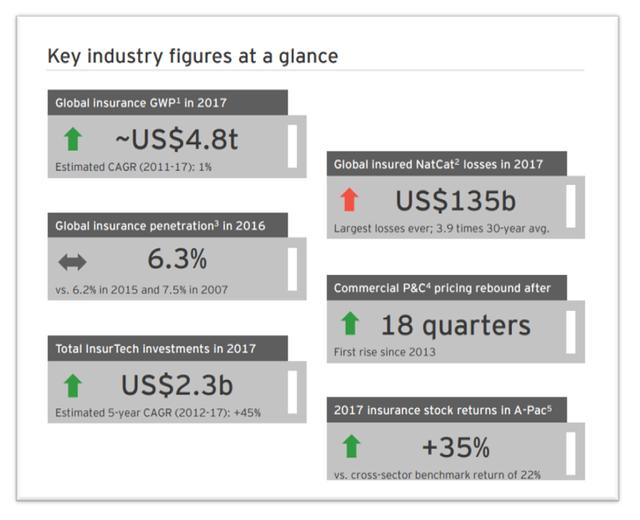Click the gray double-headed arrow beside 6.3%
Image resolution: width=640 pixels, height=520 pixels.
(72, 262)
